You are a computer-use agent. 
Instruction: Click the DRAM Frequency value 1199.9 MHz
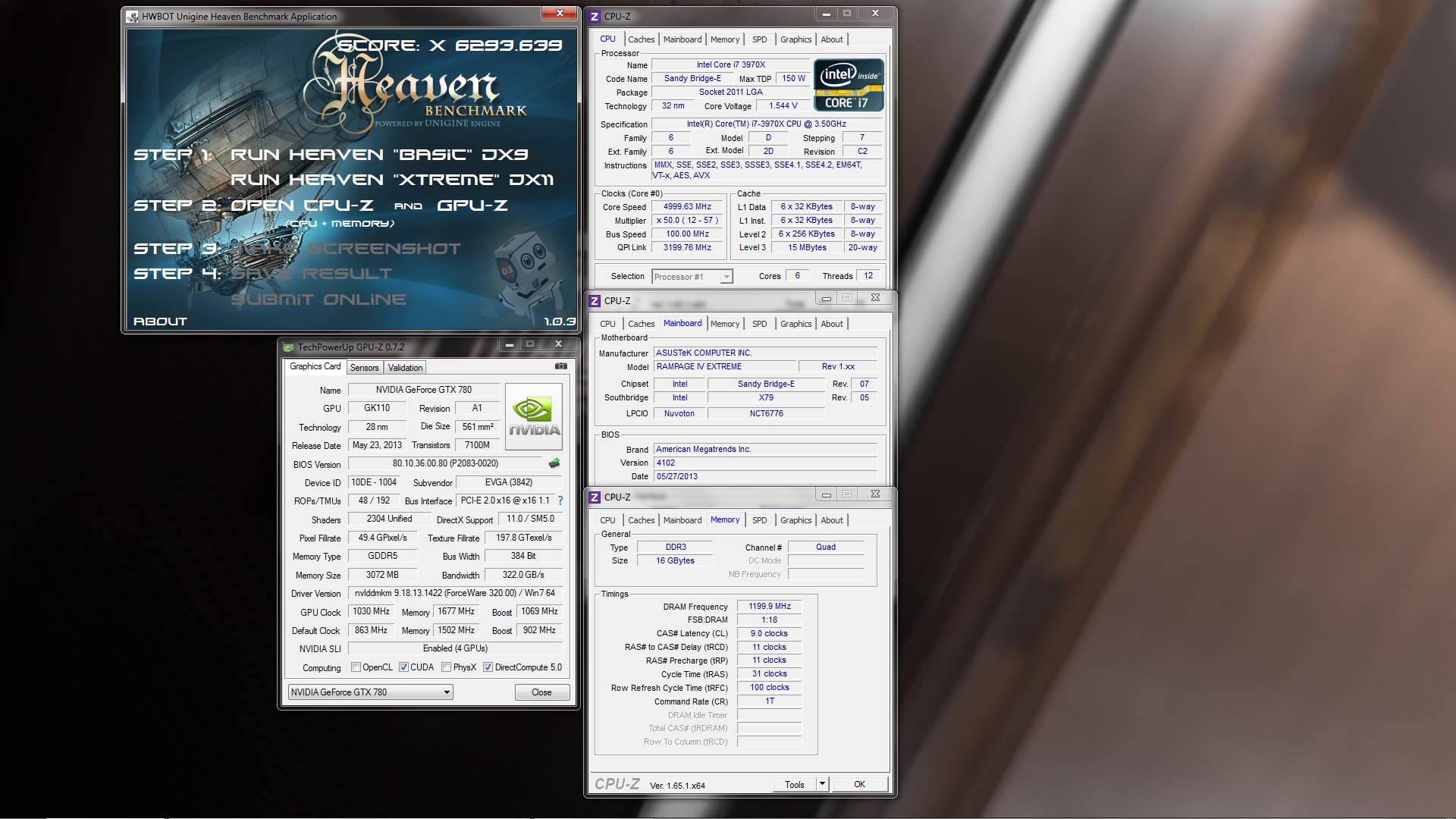769,607
